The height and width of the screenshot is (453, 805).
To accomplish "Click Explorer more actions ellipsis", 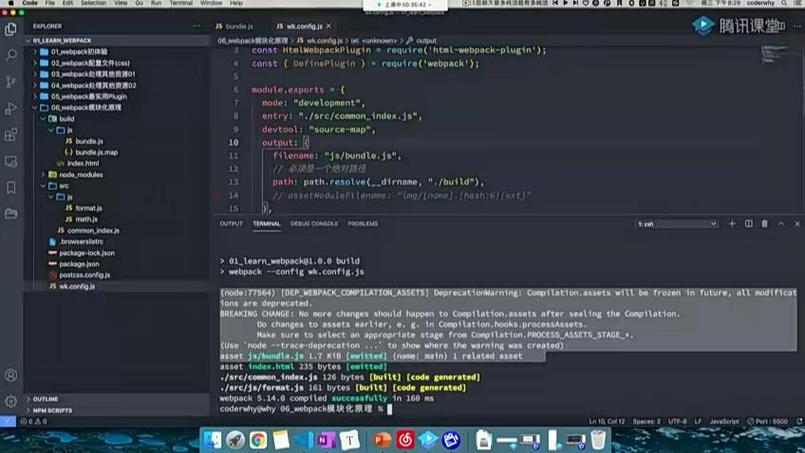I will tap(197, 26).
